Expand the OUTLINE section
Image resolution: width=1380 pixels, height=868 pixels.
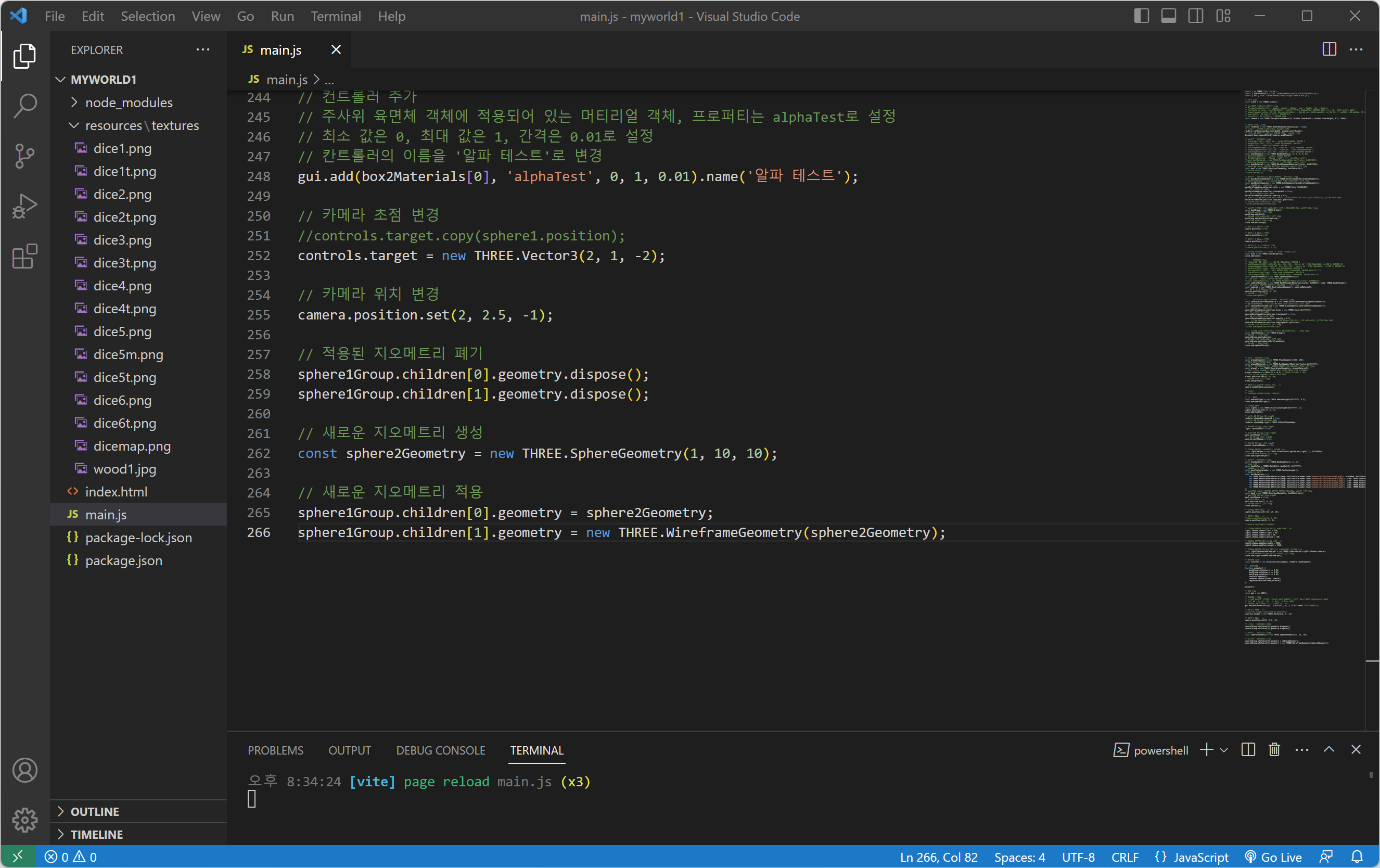[x=95, y=811]
